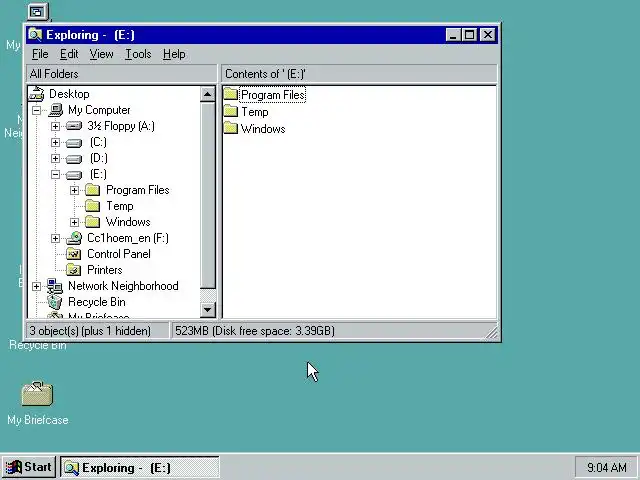Select the Program Files label in contents pane

(273, 95)
